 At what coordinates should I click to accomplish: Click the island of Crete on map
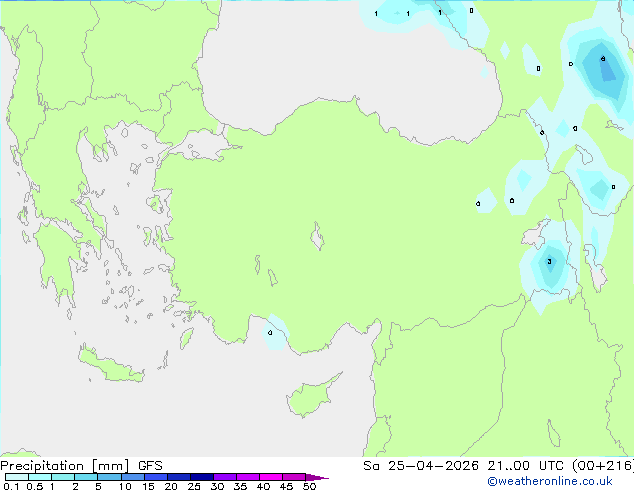(x=110, y=365)
